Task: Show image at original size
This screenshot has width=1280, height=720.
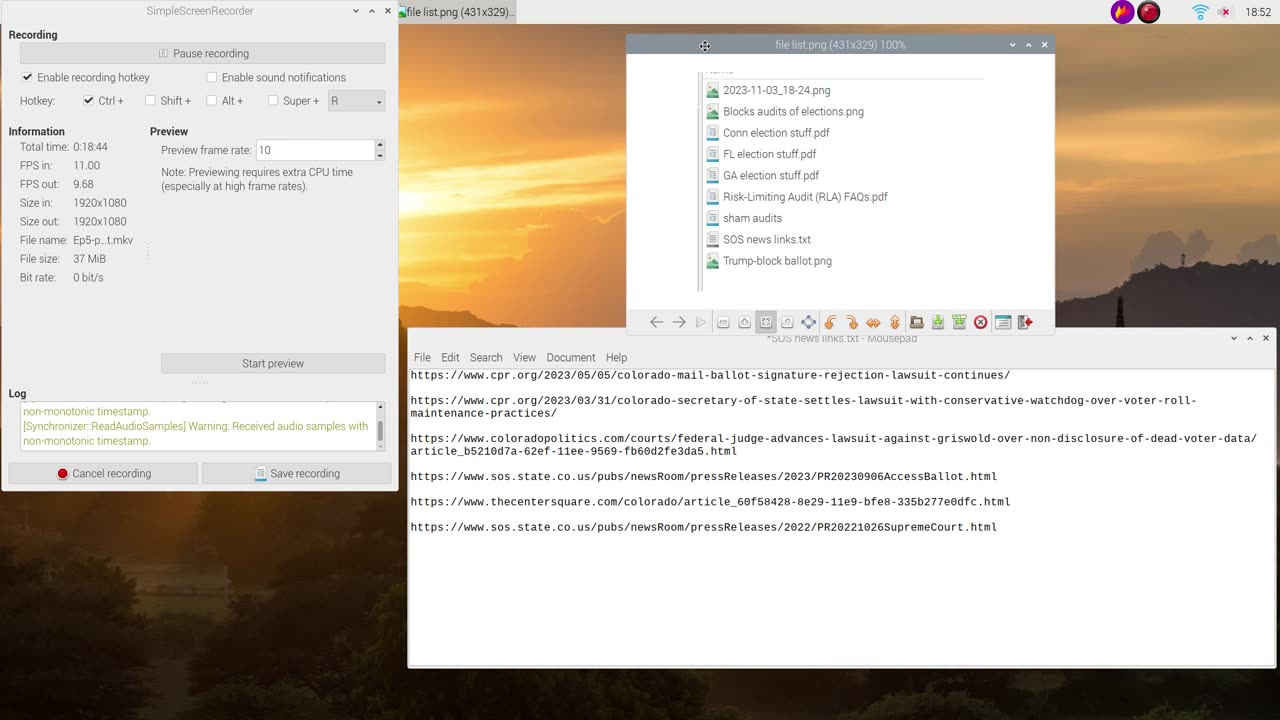Action: (787, 322)
